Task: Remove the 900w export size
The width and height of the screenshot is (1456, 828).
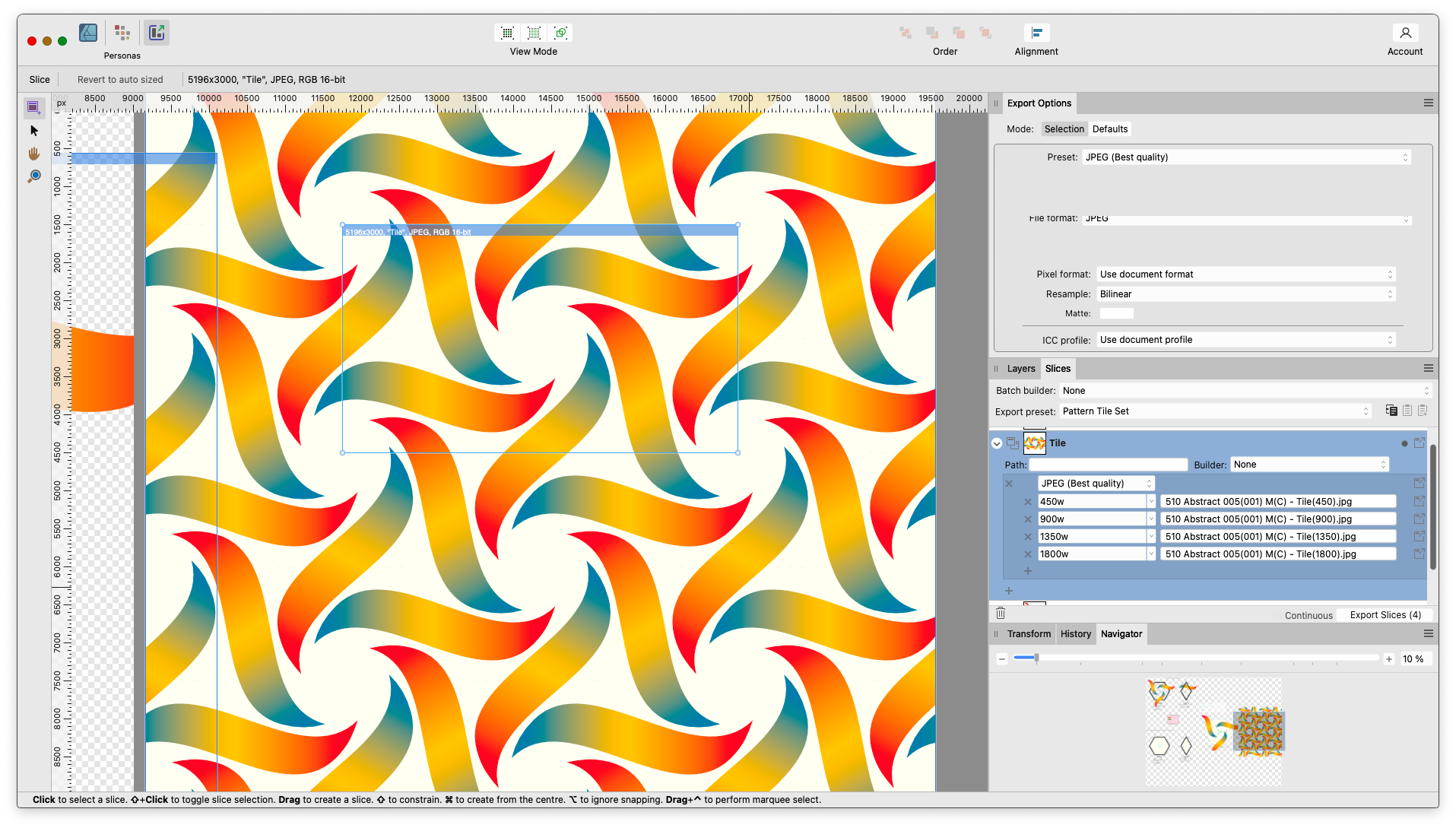Action: pyautogui.click(x=1028, y=519)
